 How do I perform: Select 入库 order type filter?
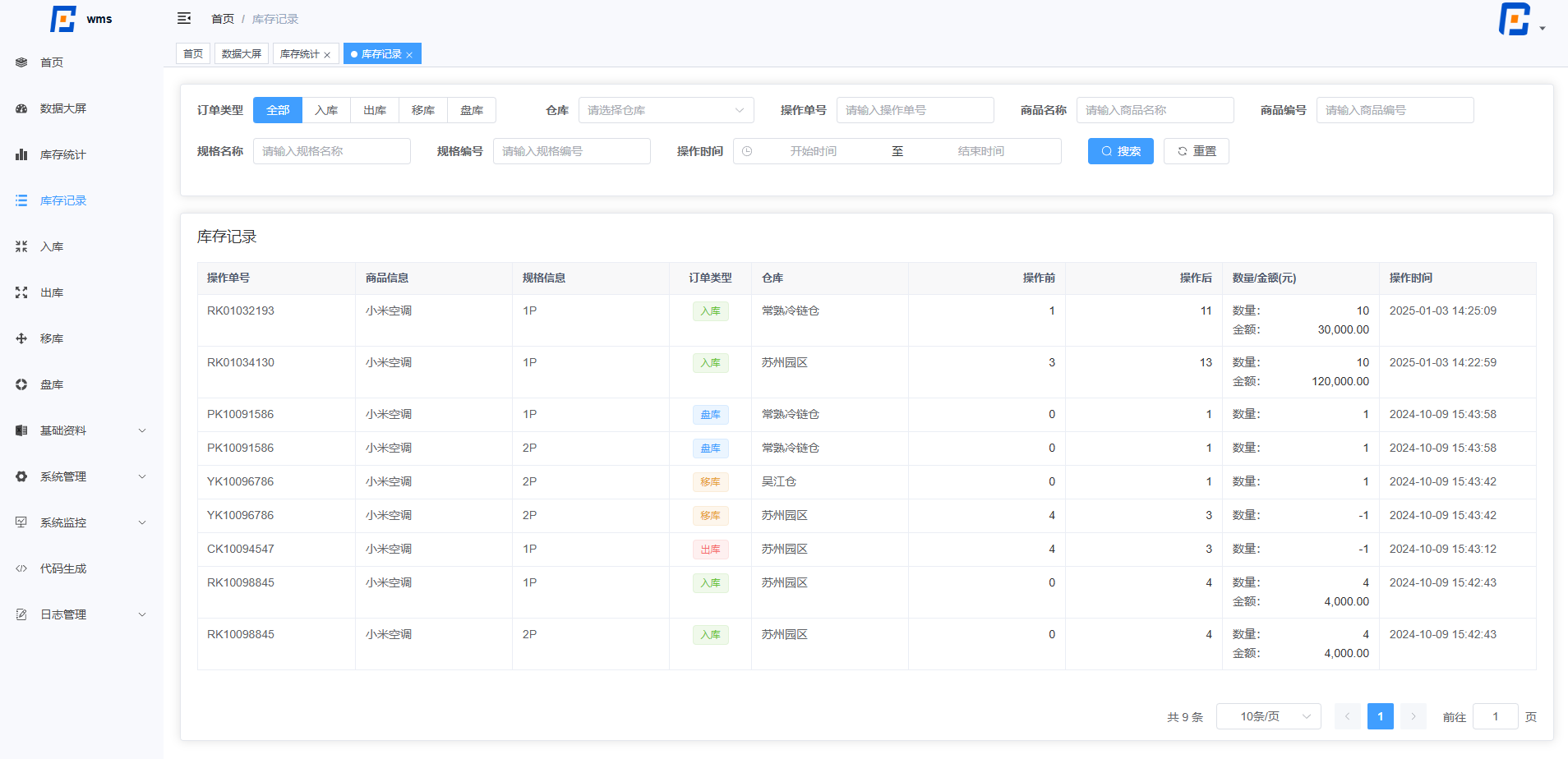pyautogui.click(x=326, y=110)
